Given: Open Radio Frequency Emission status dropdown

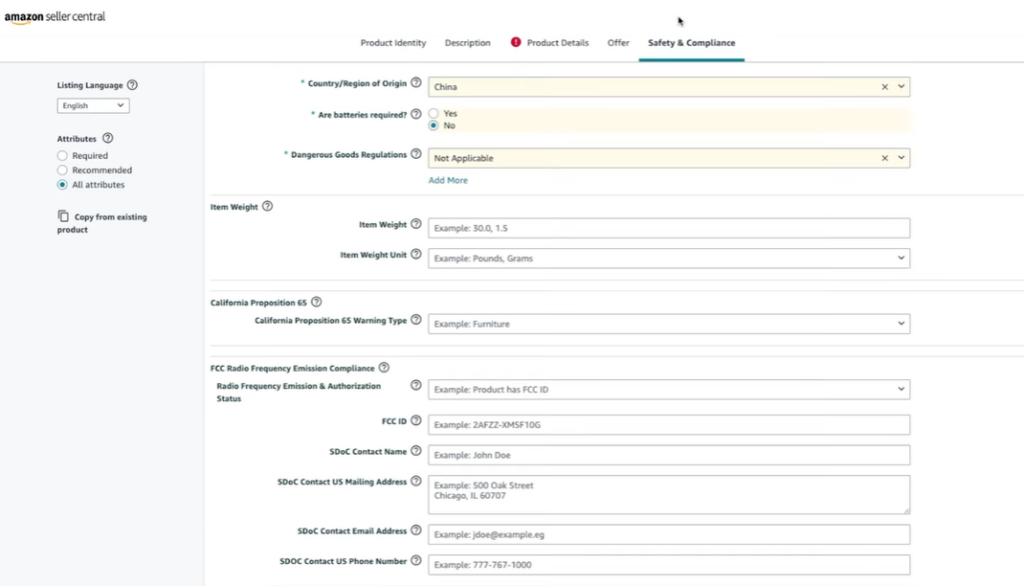Looking at the screenshot, I should click(x=669, y=389).
